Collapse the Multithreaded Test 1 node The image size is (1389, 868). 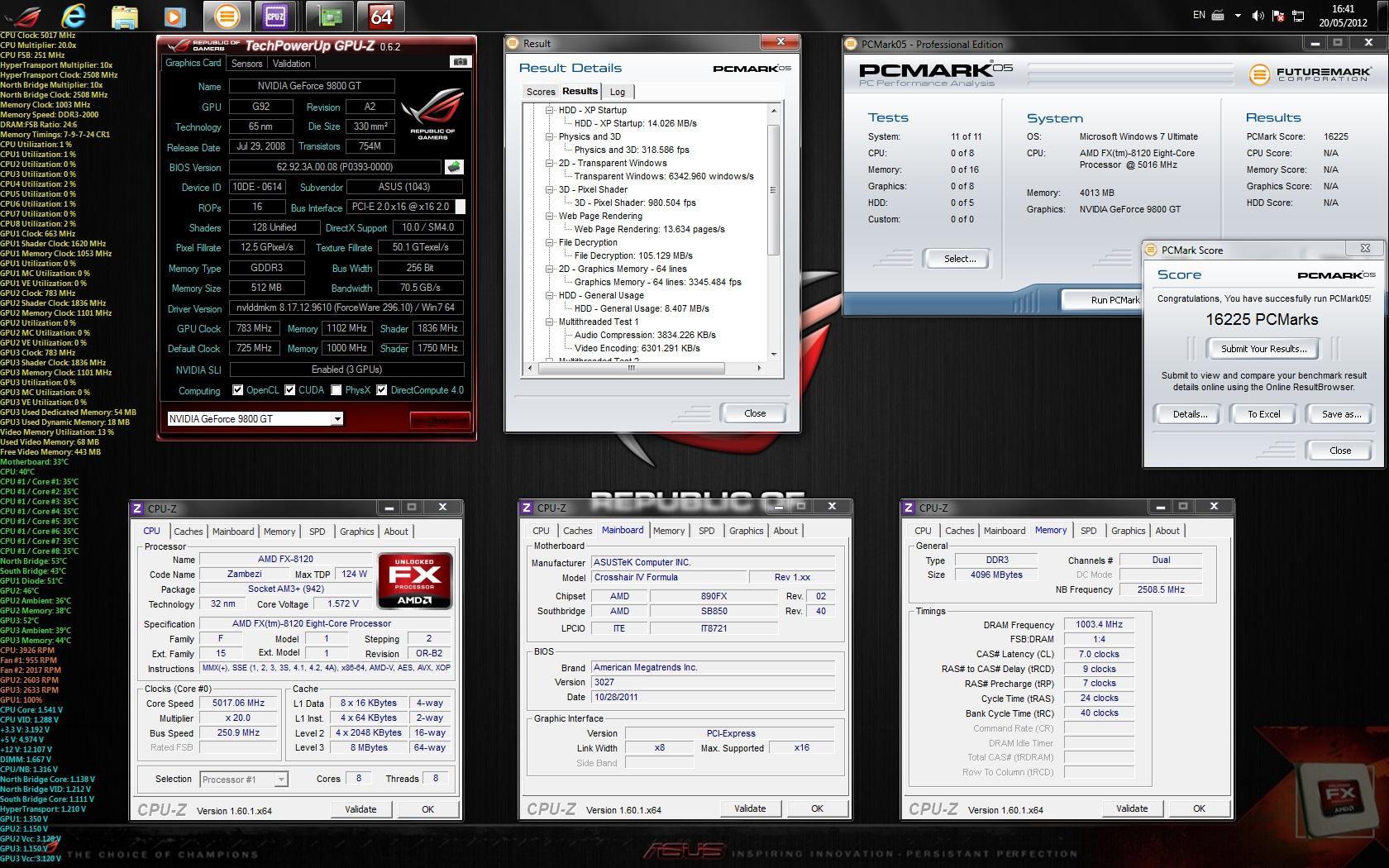(x=550, y=322)
